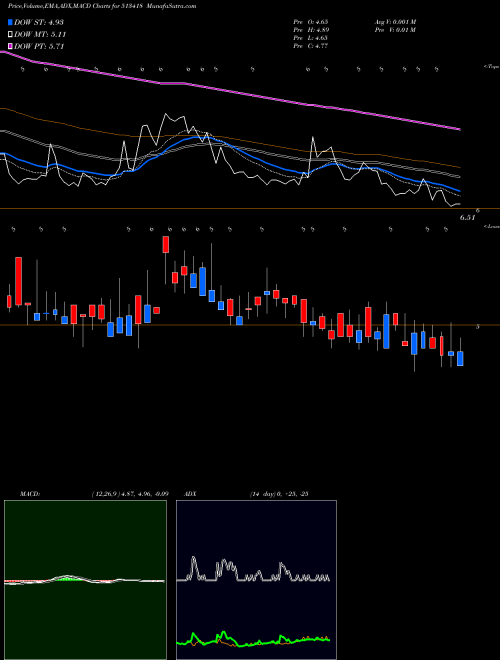Click the blue DOW ST legend swatch
The height and width of the screenshot is (660, 500).
[11, 22]
